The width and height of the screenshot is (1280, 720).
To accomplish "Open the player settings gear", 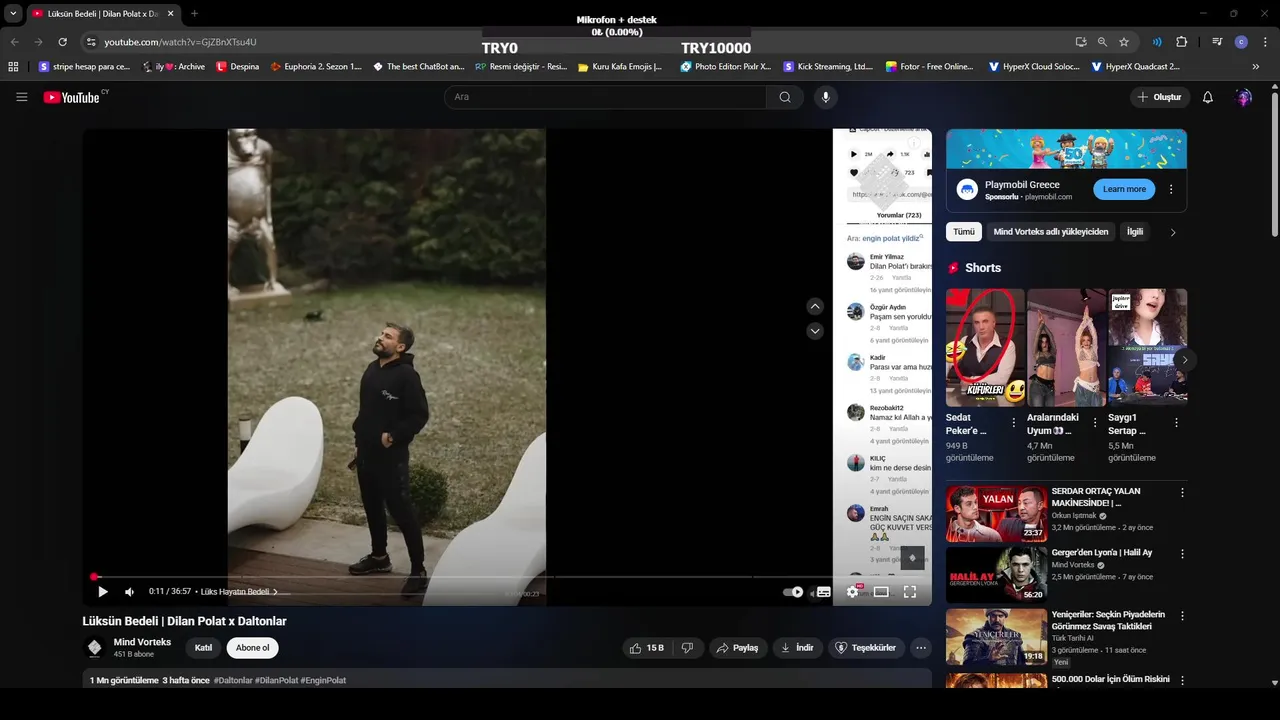I will pos(852,591).
